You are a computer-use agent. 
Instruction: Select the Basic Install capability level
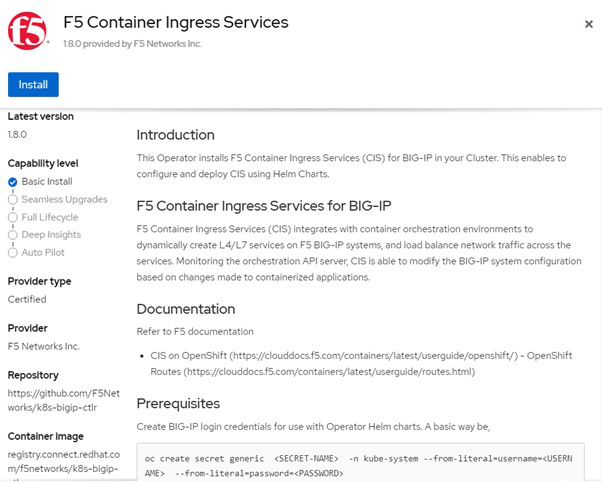[12, 182]
